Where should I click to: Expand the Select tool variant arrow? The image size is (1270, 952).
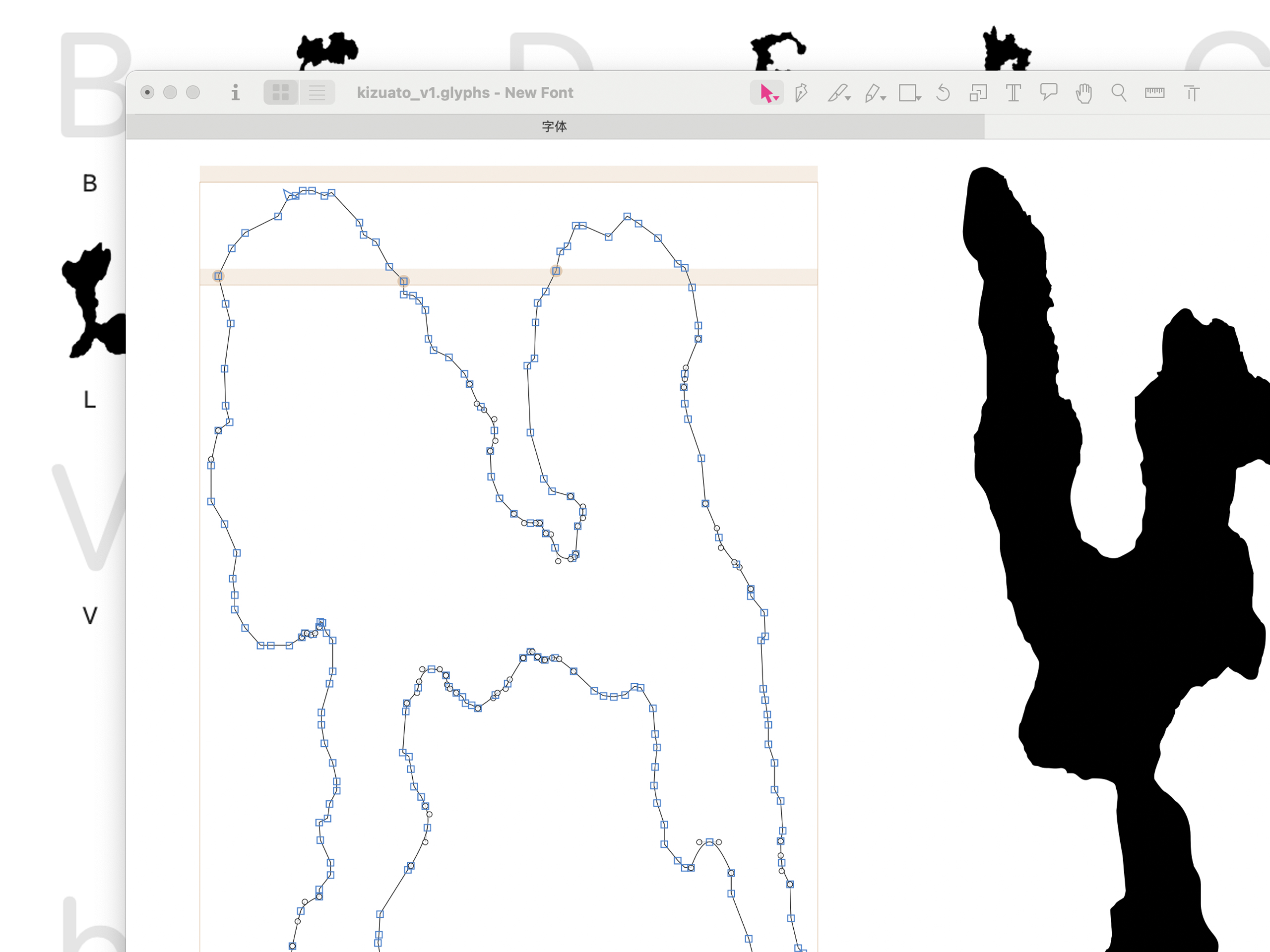777,99
